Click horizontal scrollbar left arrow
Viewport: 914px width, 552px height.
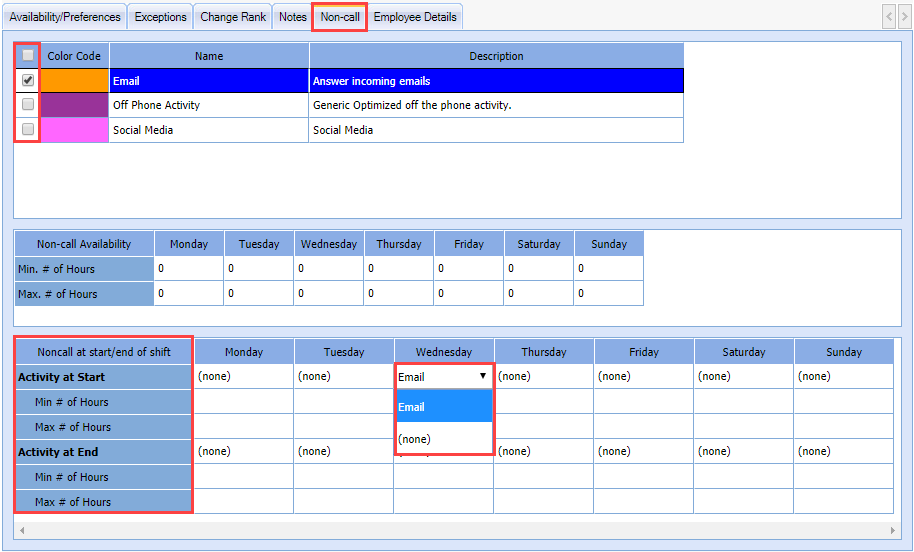click(22, 530)
